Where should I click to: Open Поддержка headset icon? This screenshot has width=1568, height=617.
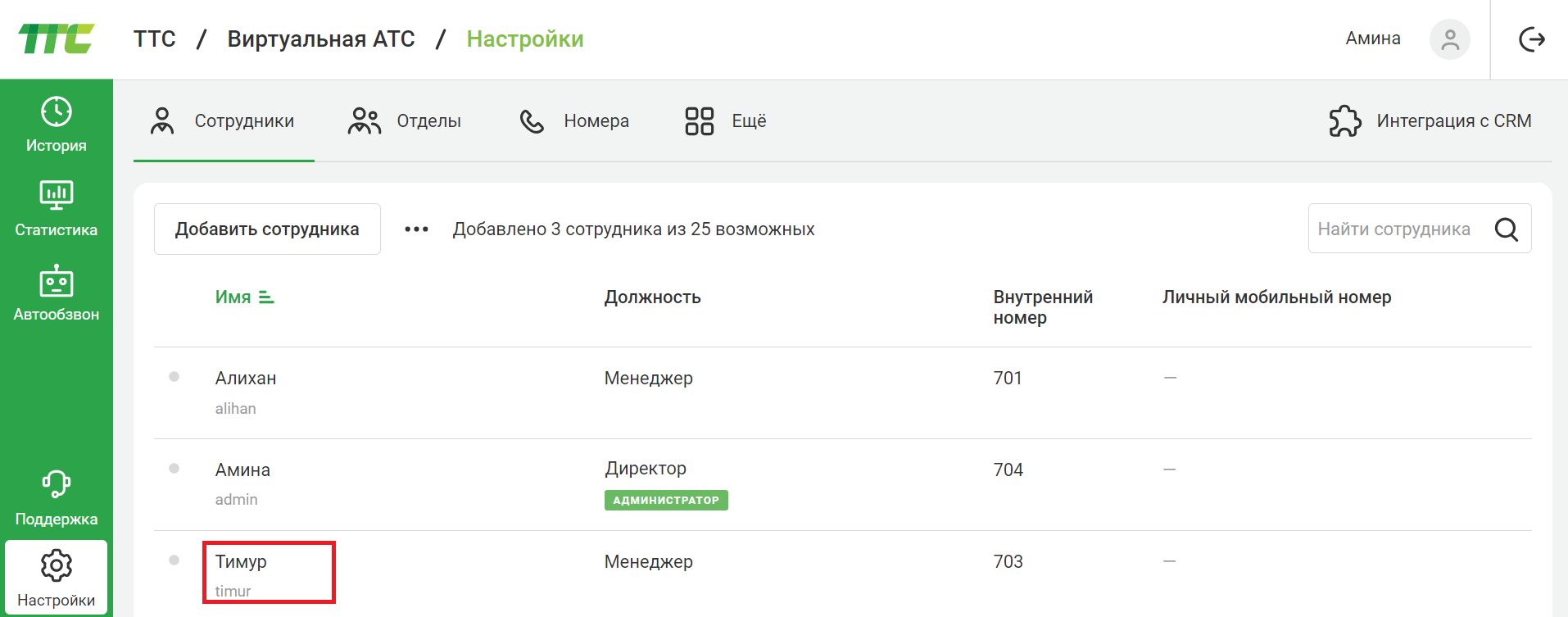pyautogui.click(x=57, y=483)
